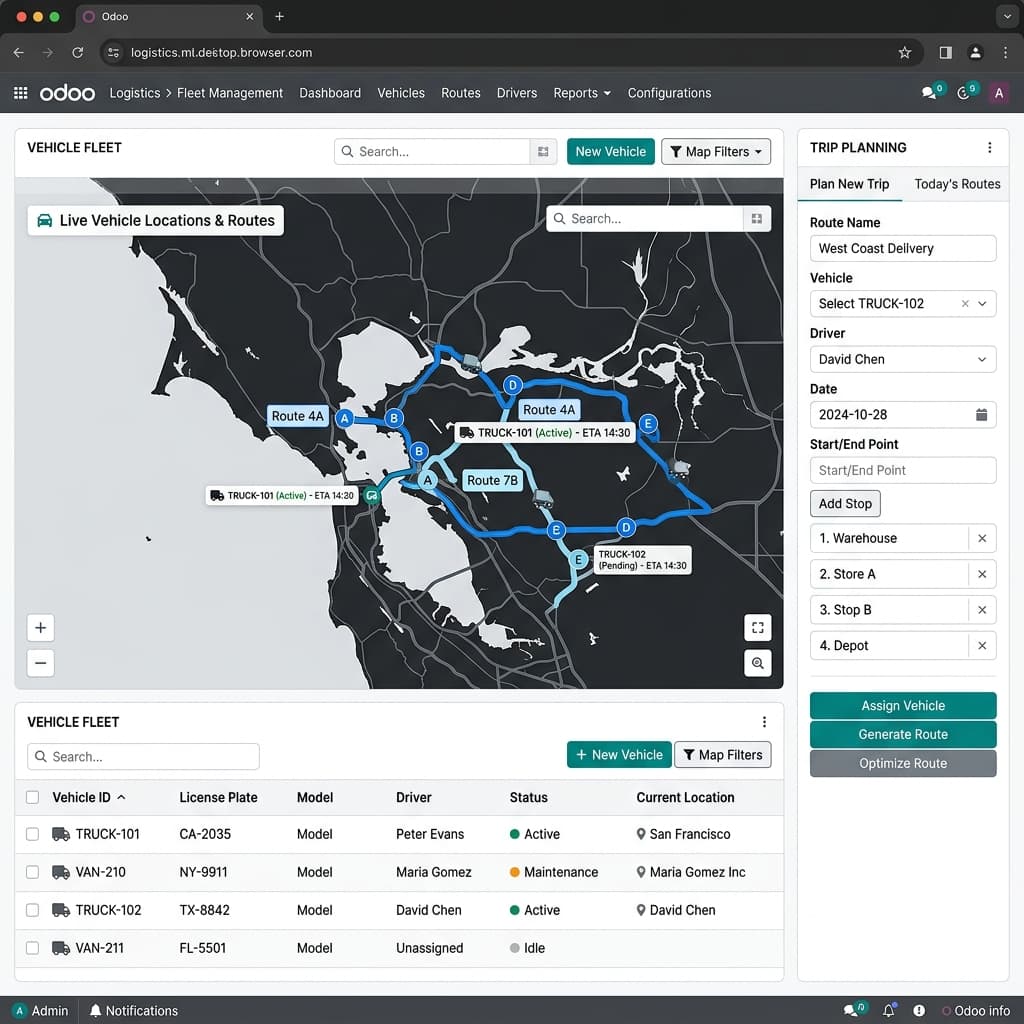Open the date calendar picker icon
Viewport: 1024px width, 1024px height.
coord(981,415)
